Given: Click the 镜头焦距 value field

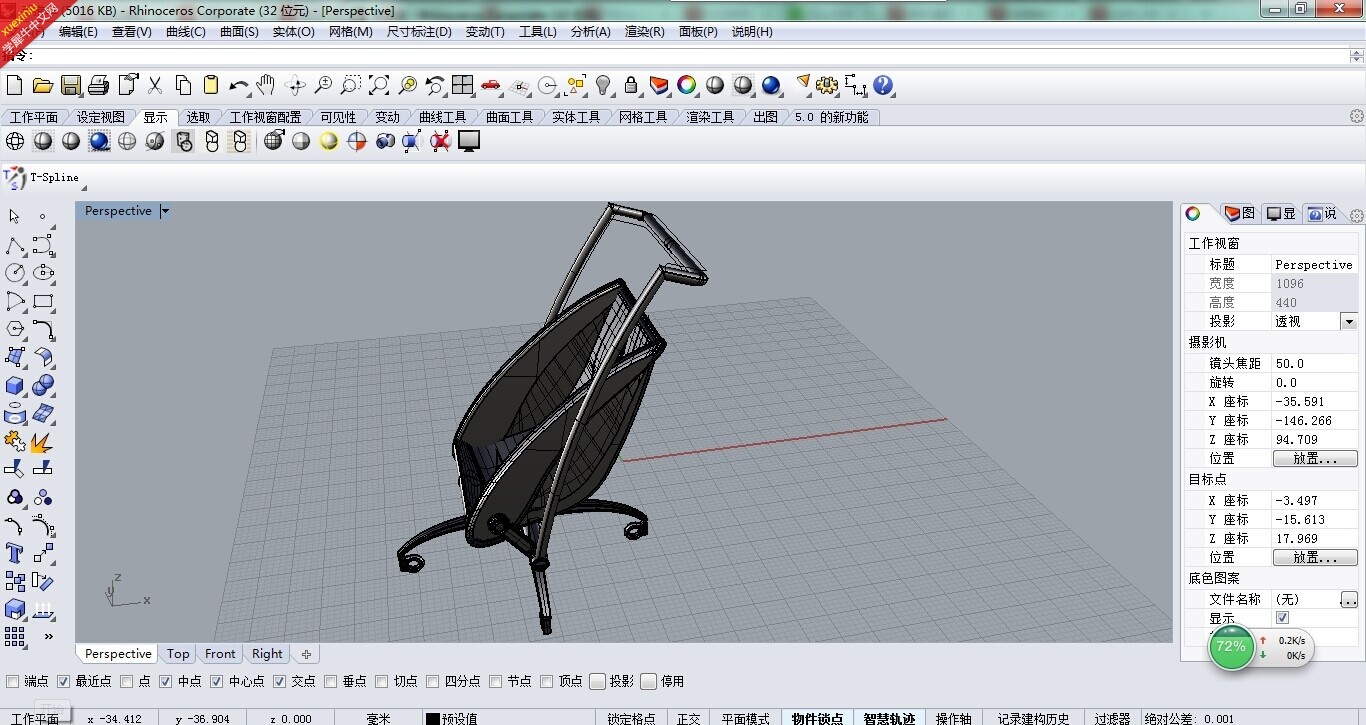Looking at the screenshot, I should coord(1315,363).
